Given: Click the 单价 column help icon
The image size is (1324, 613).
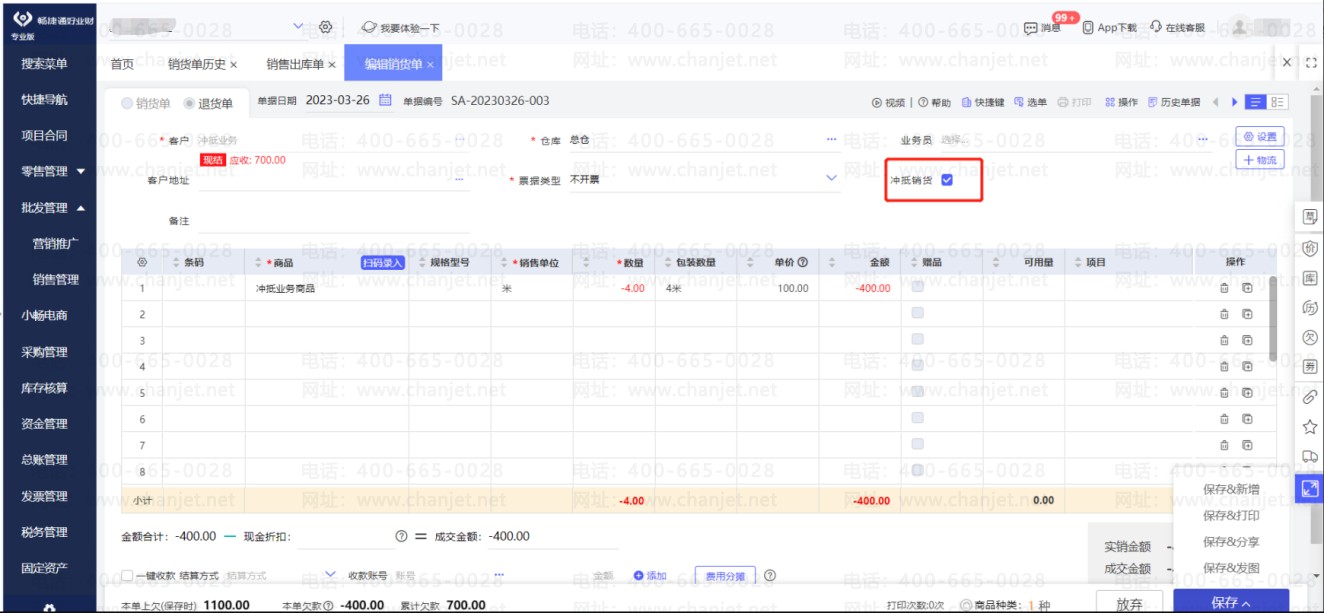Looking at the screenshot, I should click(x=802, y=262).
